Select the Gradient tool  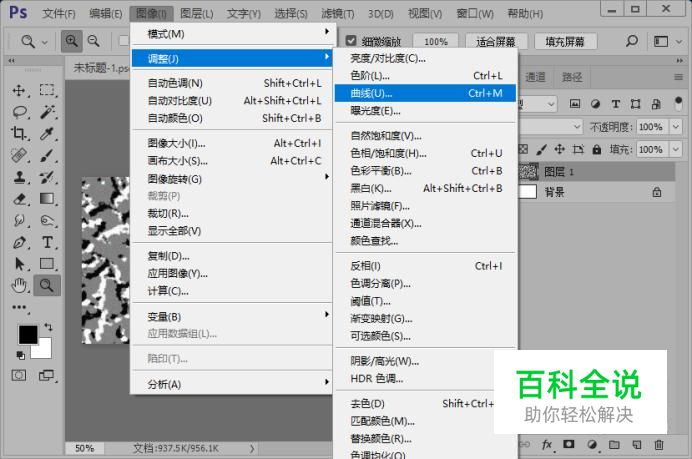[47, 199]
